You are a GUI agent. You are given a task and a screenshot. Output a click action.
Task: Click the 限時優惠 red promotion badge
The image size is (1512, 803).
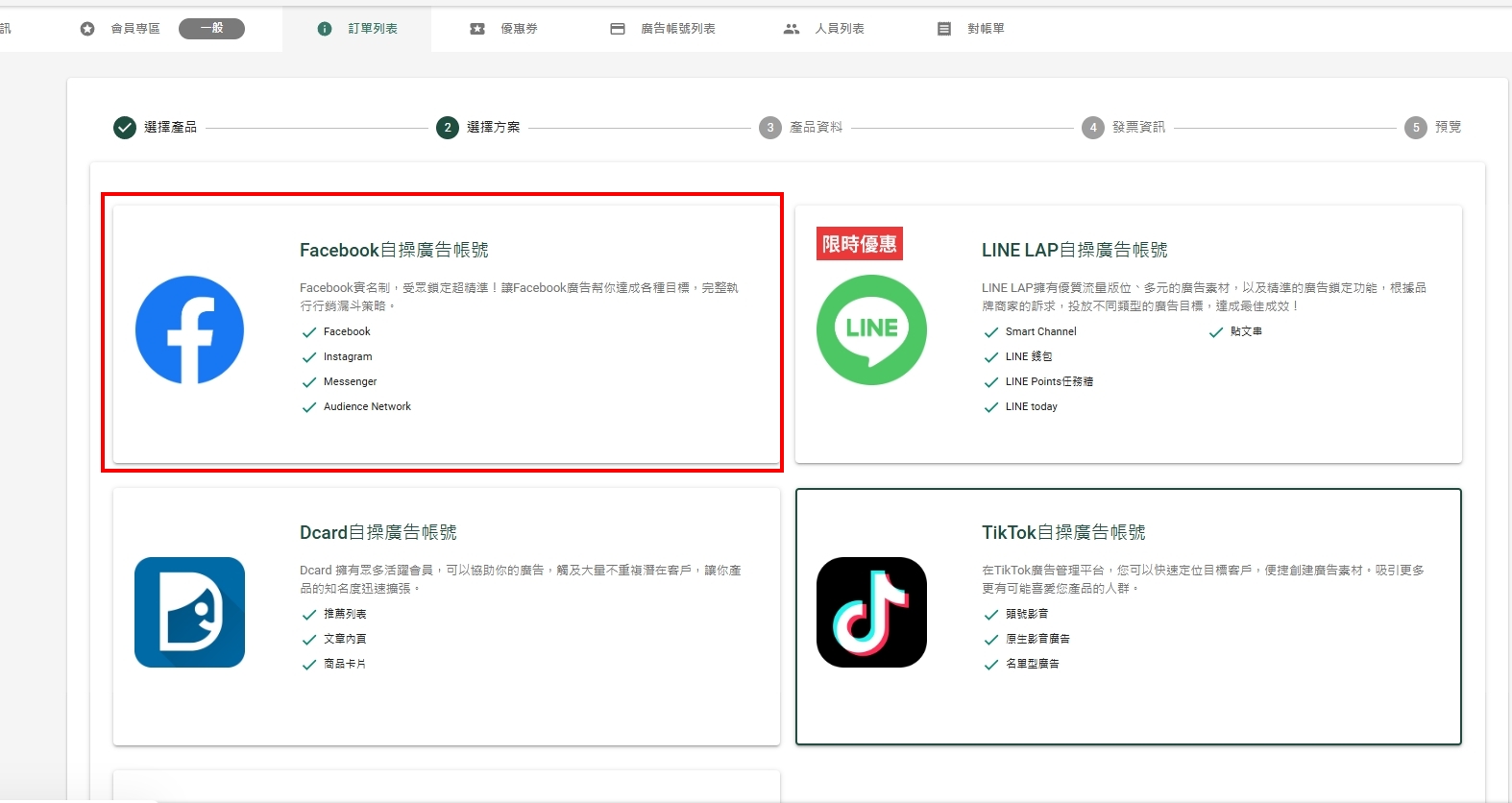pyautogui.click(x=859, y=244)
